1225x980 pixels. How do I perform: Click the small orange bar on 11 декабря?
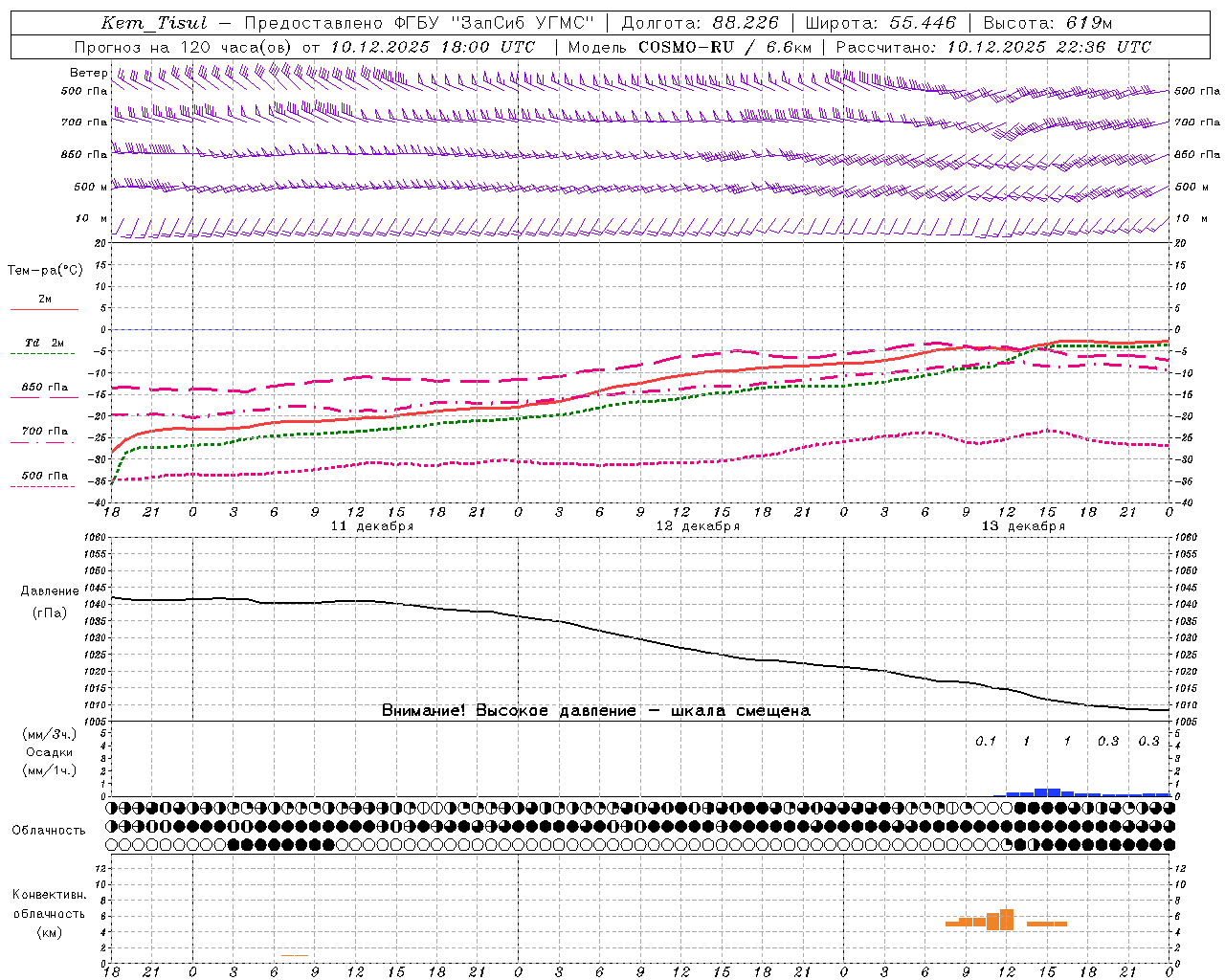(x=295, y=955)
